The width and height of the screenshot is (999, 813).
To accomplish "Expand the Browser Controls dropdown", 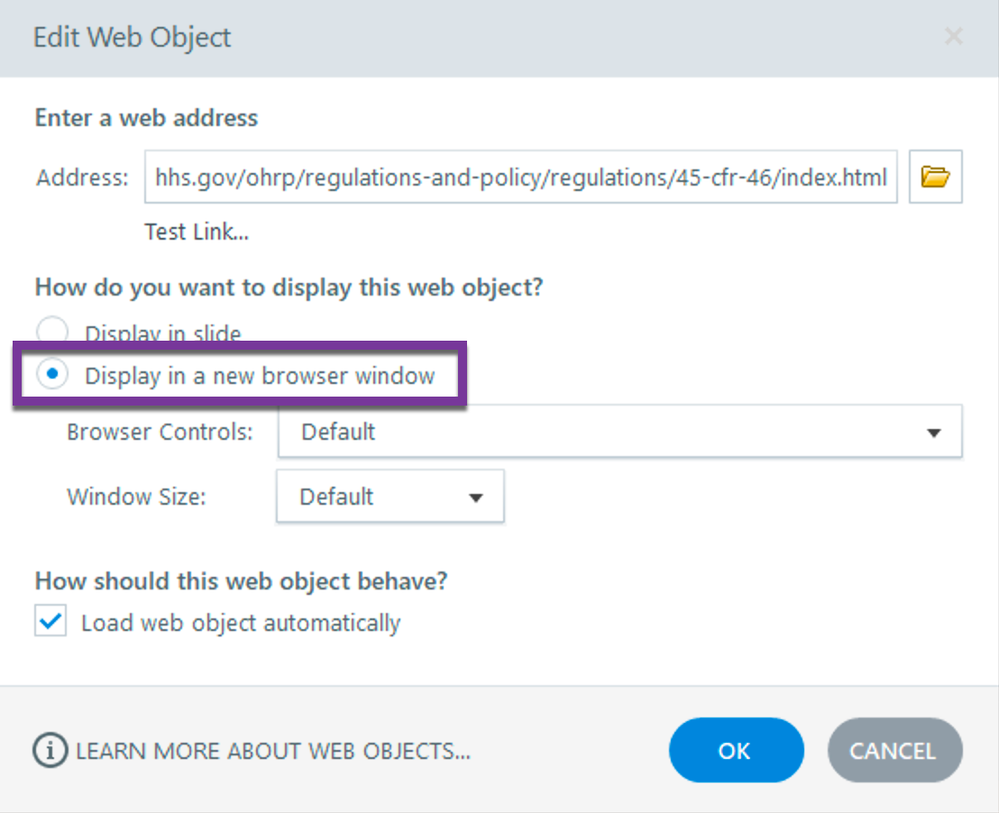I will (620, 432).
